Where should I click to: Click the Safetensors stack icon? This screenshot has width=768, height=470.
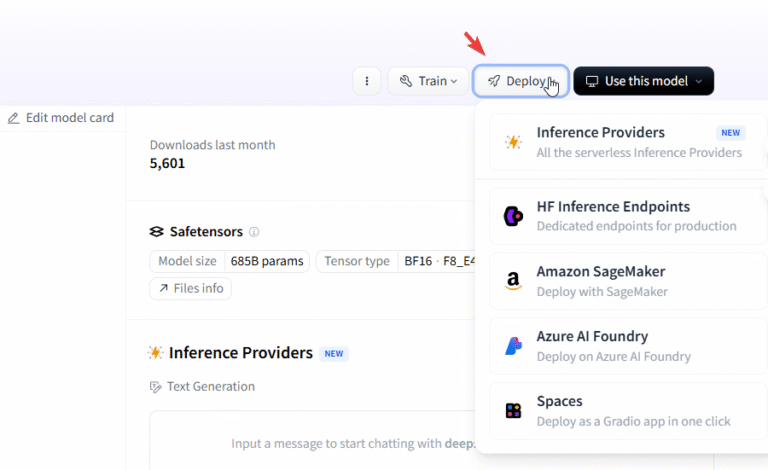pyautogui.click(x=156, y=232)
